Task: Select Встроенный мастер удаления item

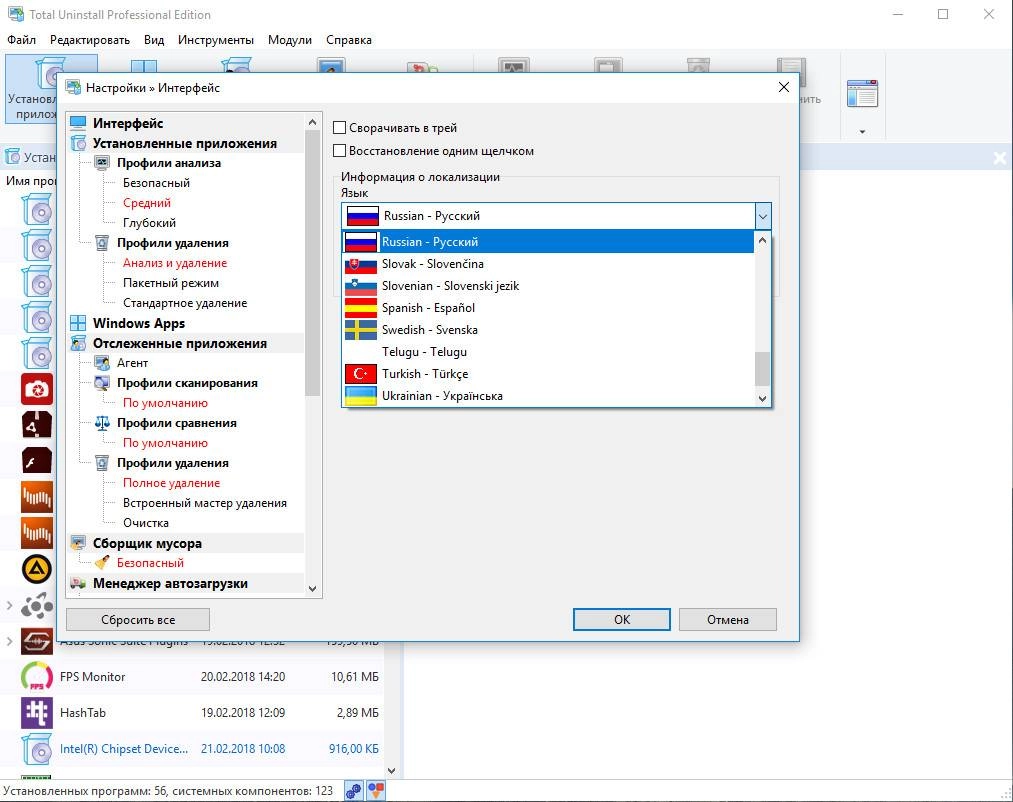Action: (205, 503)
